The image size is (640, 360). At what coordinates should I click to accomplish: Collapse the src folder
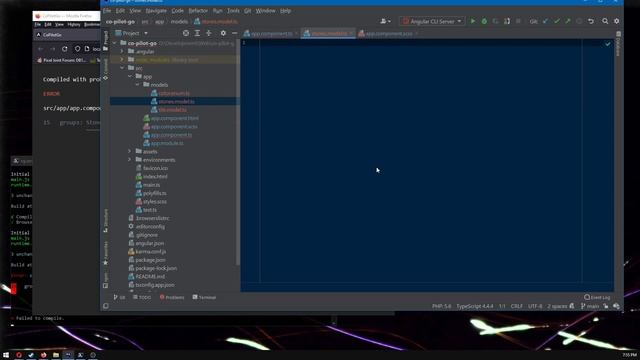(x=122, y=68)
